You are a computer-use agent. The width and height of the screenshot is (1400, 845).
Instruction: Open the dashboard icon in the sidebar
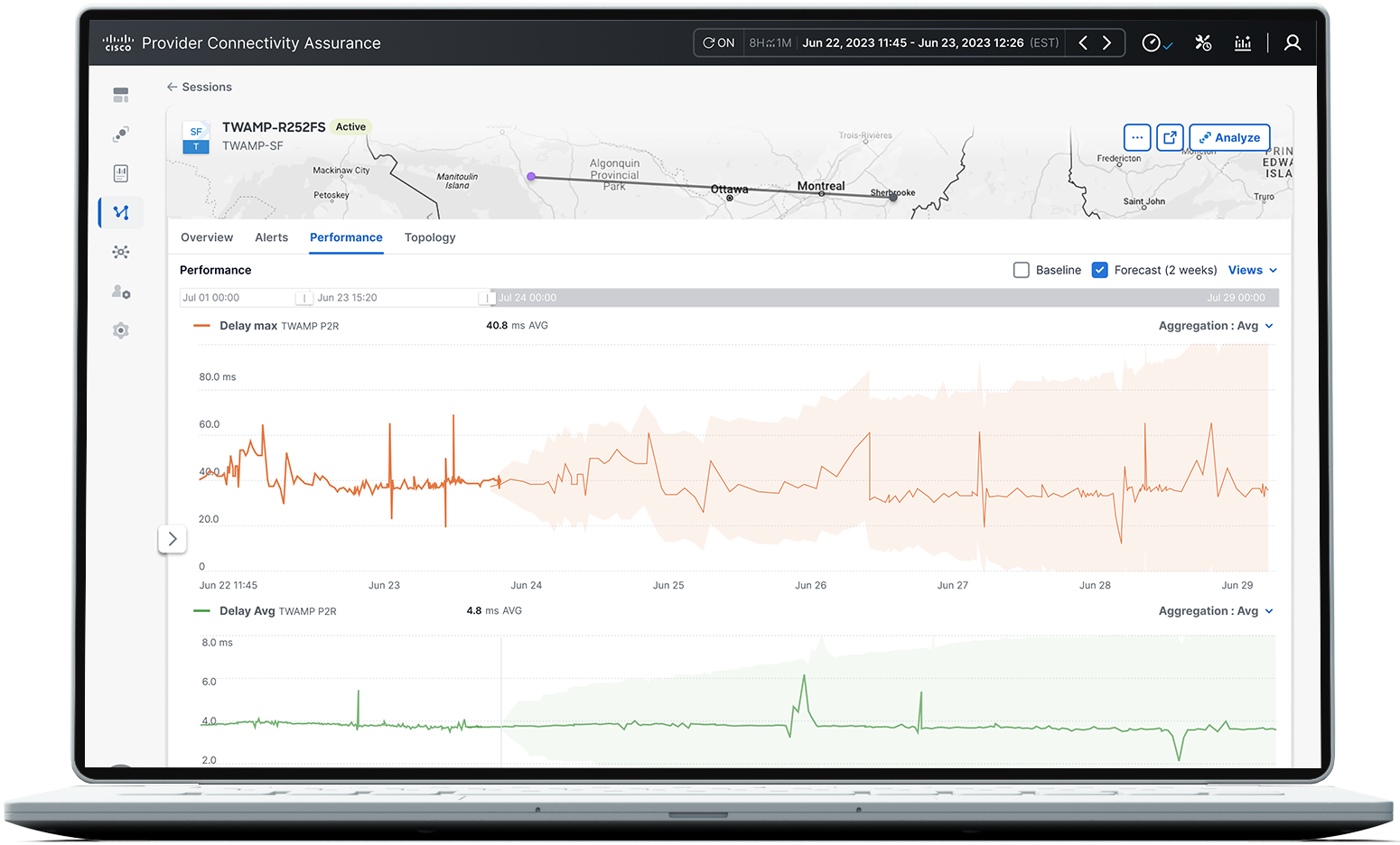pos(120,94)
